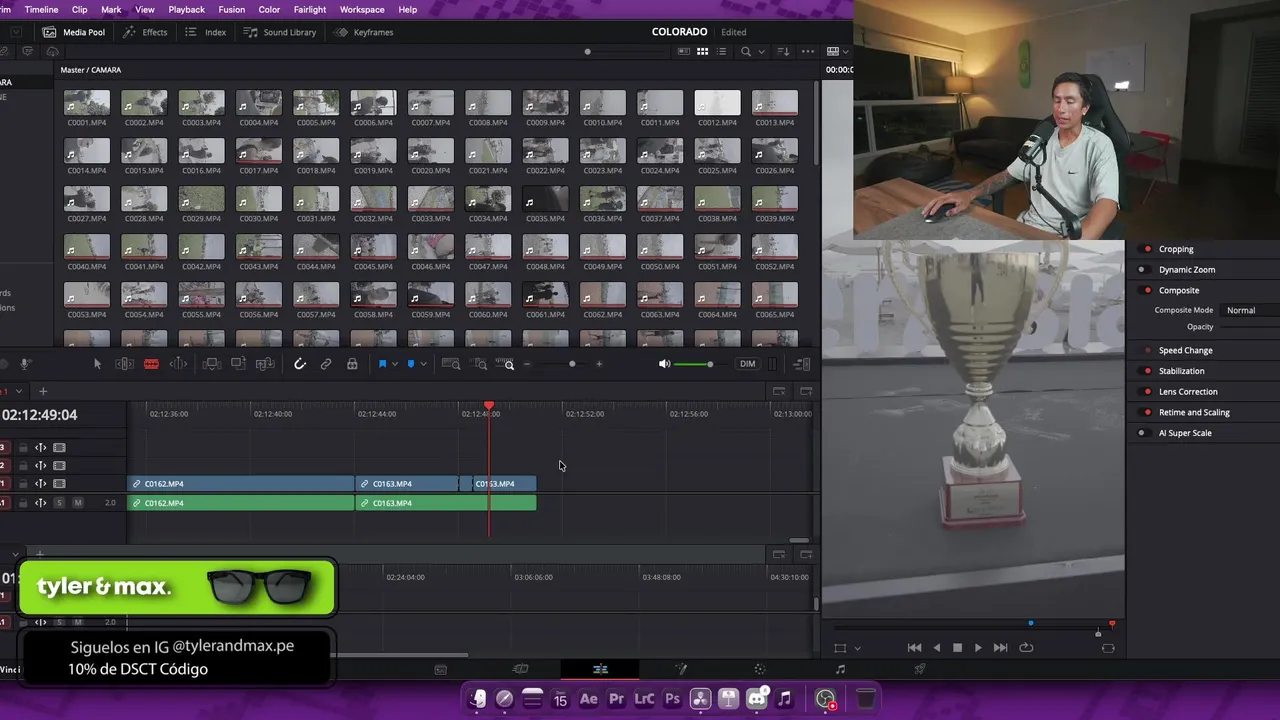Open the Fusion menu
1280x720 pixels.
pos(231,9)
